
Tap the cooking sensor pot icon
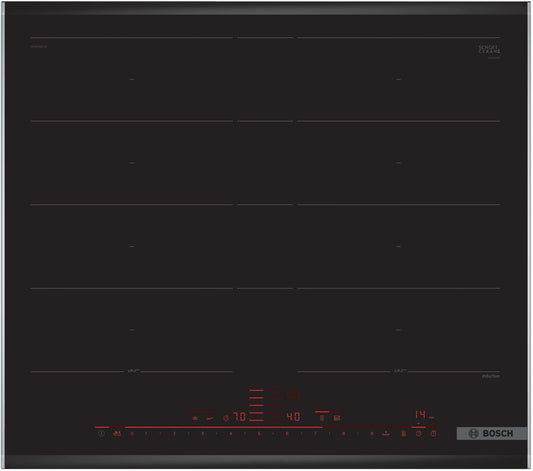(195, 418)
